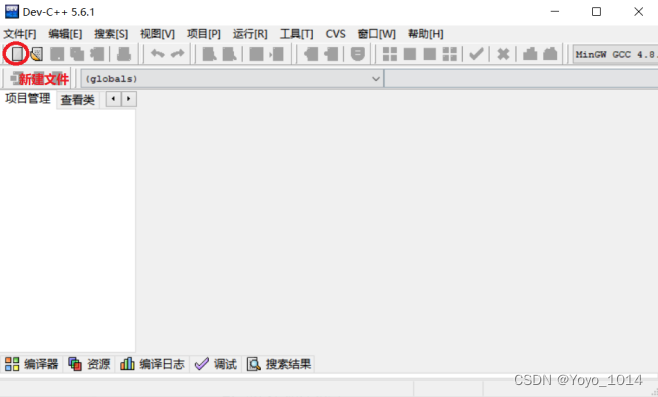This screenshot has width=658, height=397.
Task: Open the 编译日志 bottom tab
Action: point(152,364)
